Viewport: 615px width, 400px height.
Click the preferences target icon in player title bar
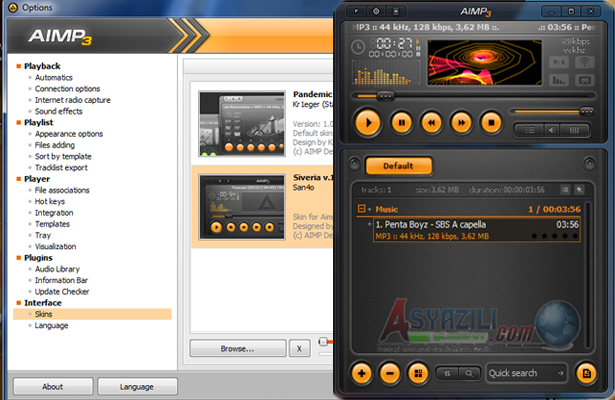pyautogui.click(x=376, y=11)
